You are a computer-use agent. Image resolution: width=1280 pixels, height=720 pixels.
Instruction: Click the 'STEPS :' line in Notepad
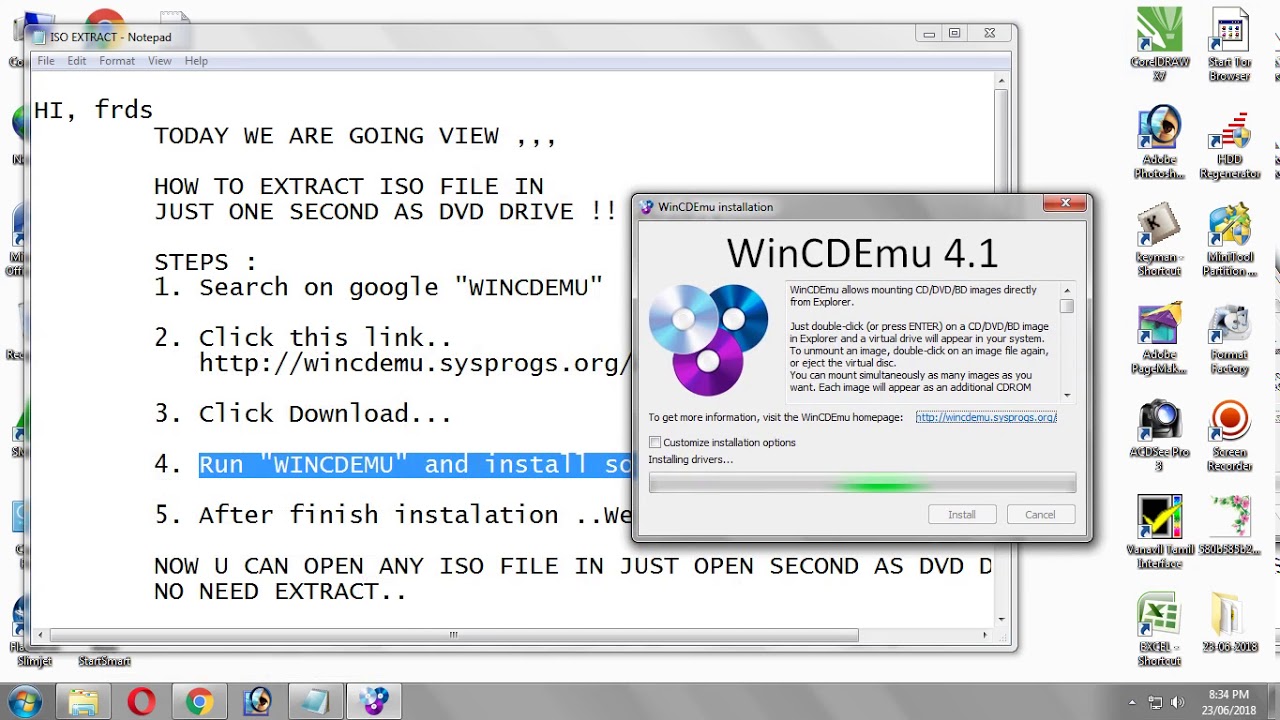pos(205,262)
